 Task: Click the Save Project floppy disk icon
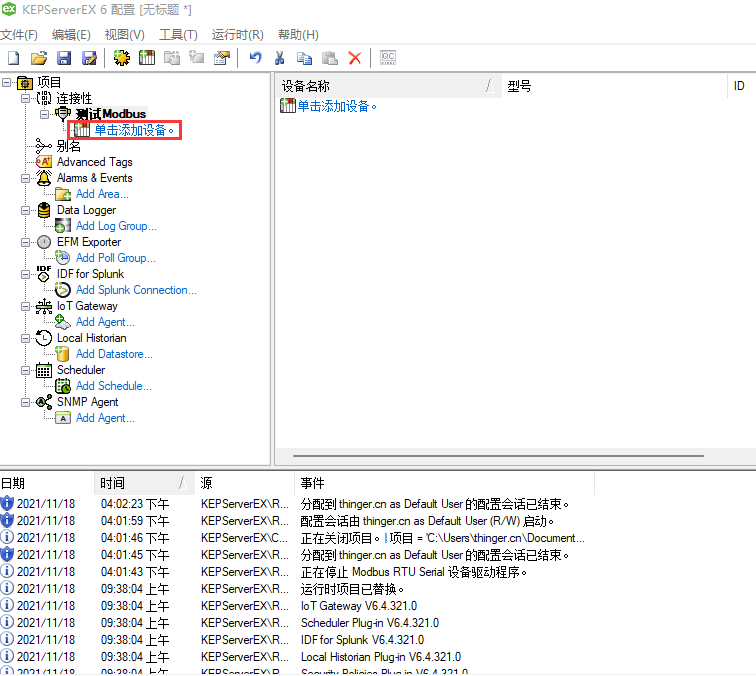point(64,58)
